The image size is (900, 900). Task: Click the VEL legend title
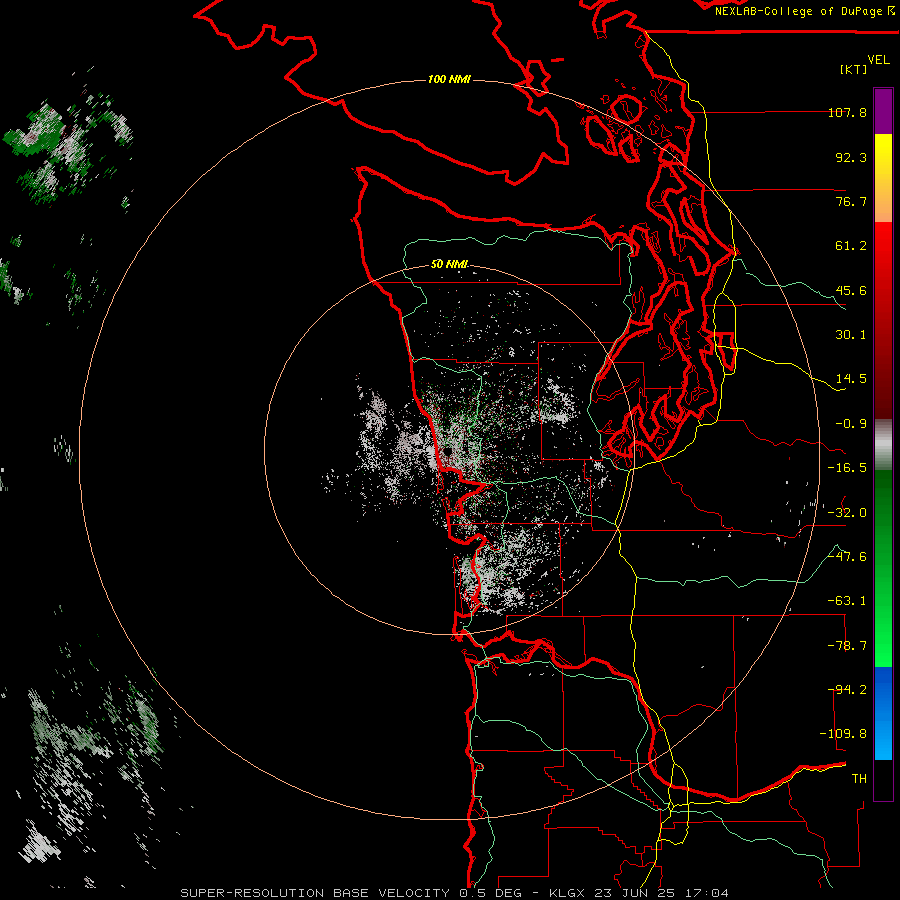pyautogui.click(x=878, y=60)
